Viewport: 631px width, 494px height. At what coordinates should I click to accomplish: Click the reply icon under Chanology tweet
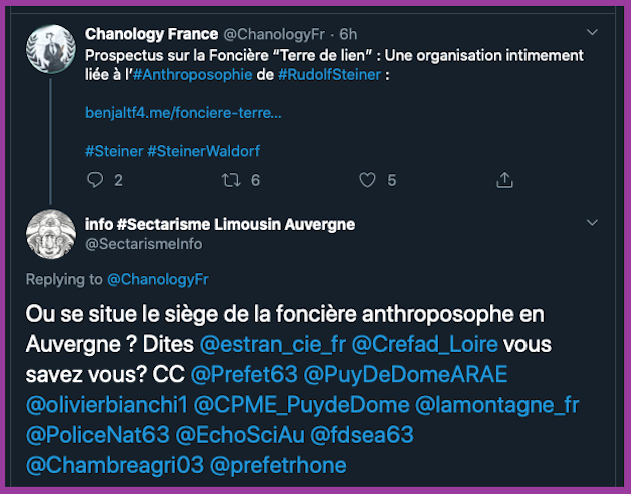96,180
